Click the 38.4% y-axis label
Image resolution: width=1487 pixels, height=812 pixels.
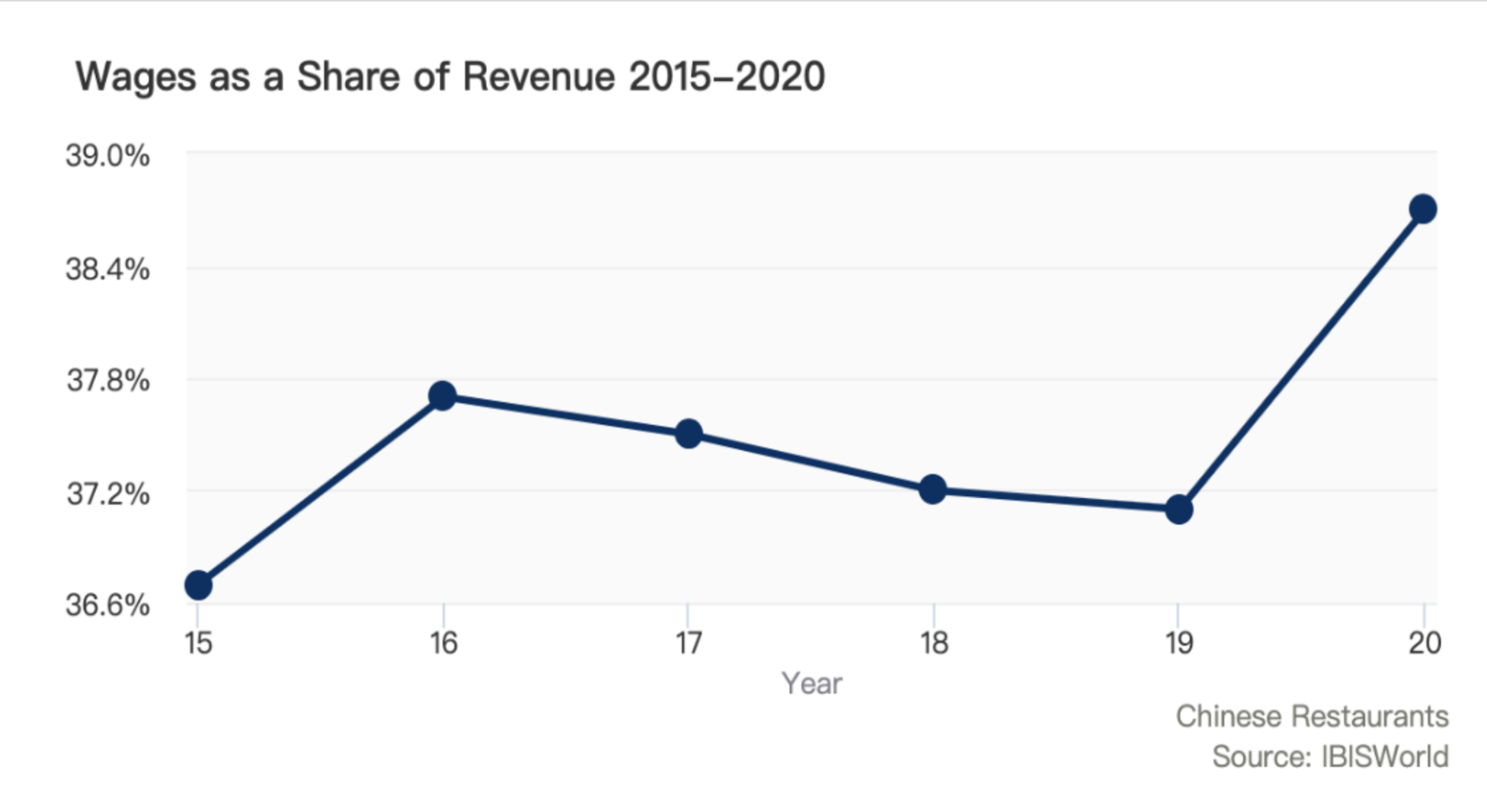point(107,269)
